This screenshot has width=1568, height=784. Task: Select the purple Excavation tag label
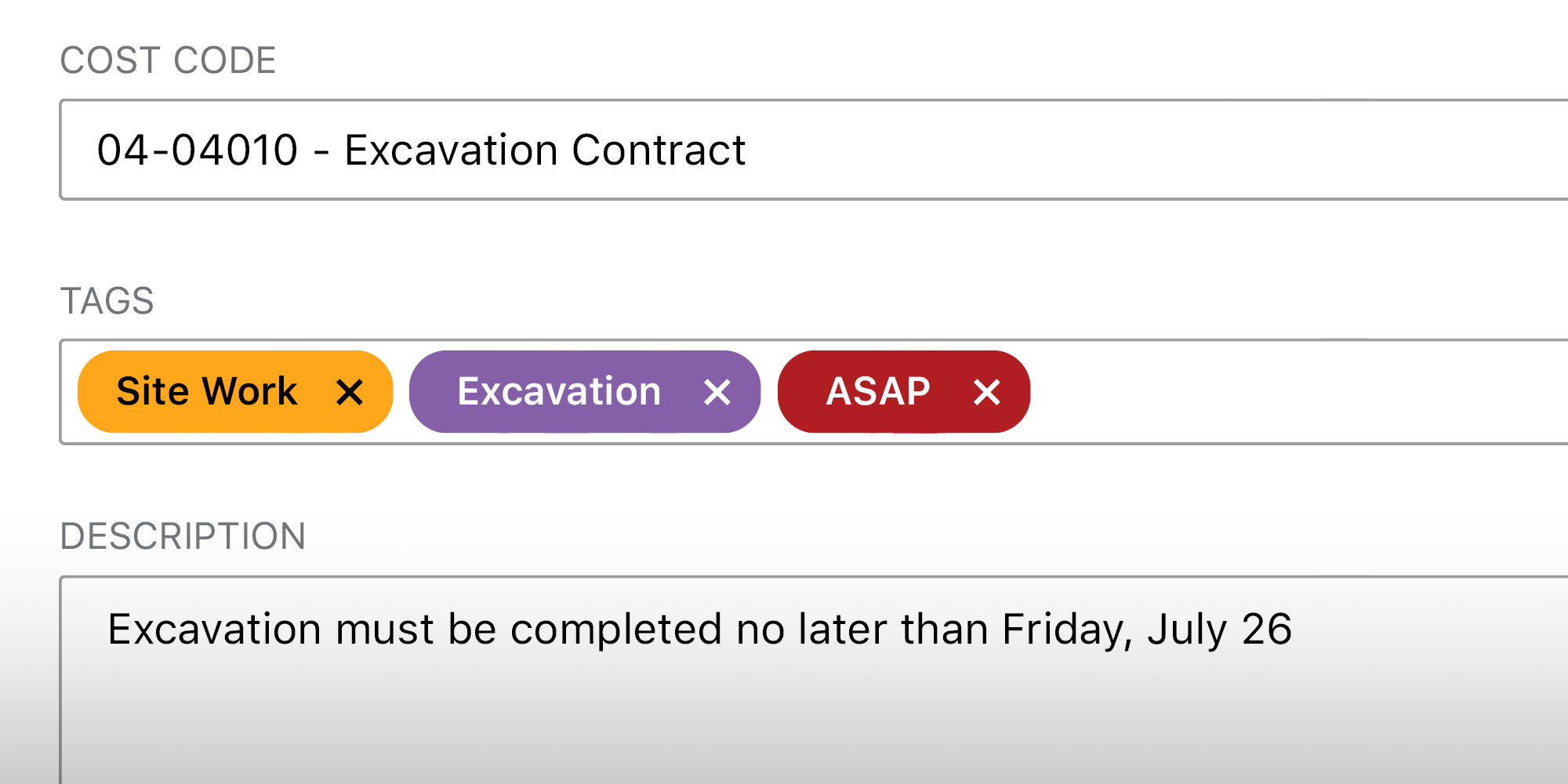[559, 391]
